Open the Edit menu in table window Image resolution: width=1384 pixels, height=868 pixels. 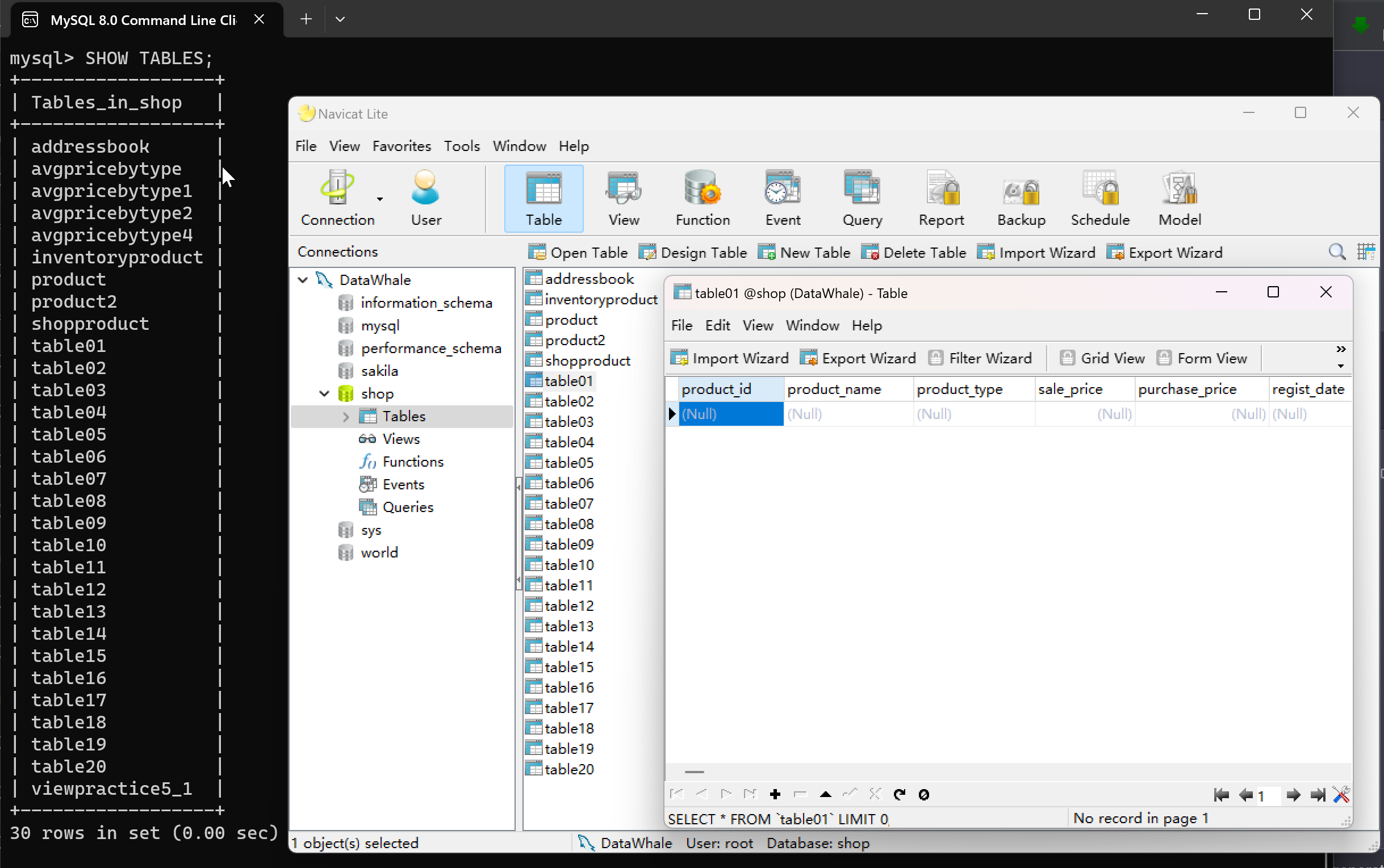pyautogui.click(x=717, y=325)
